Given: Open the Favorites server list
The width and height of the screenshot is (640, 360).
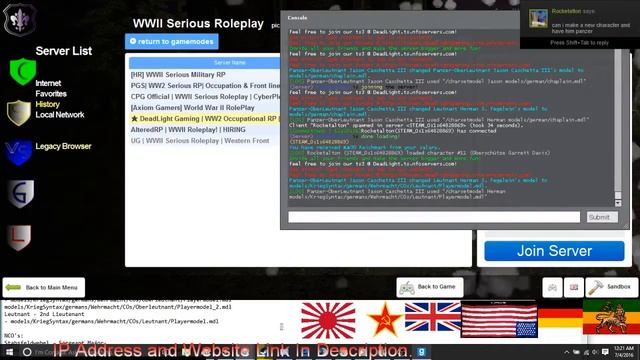Looking at the screenshot, I should click(51, 94).
